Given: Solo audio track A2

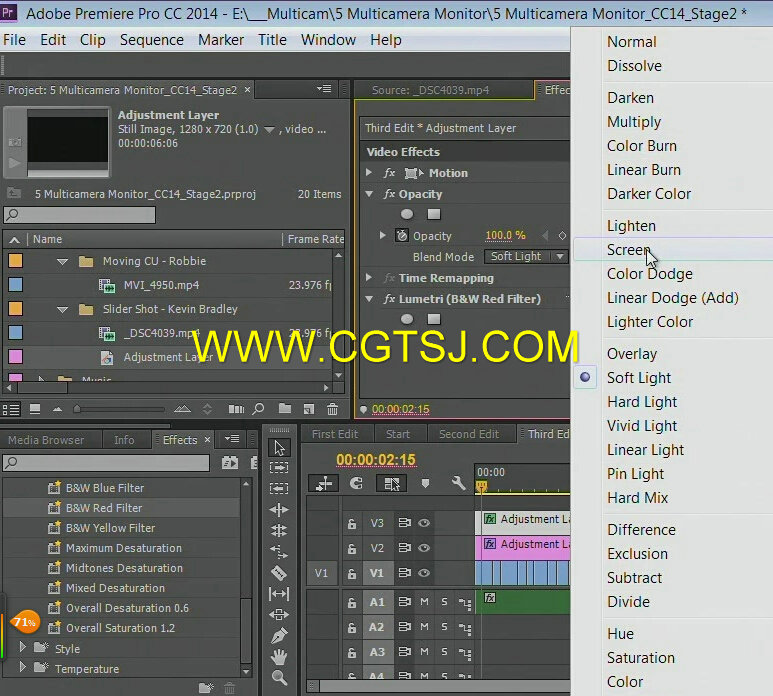Looking at the screenshot, I should point(445,627).
